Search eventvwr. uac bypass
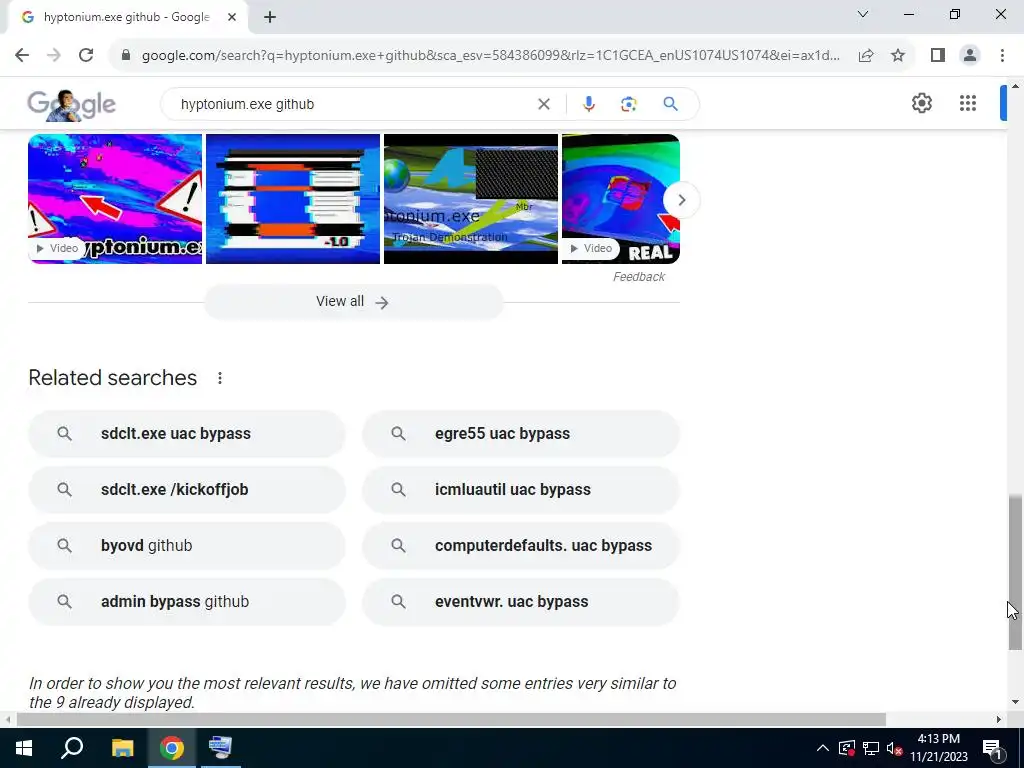The width and height of the screenshot is (1024, 768). 521,602
